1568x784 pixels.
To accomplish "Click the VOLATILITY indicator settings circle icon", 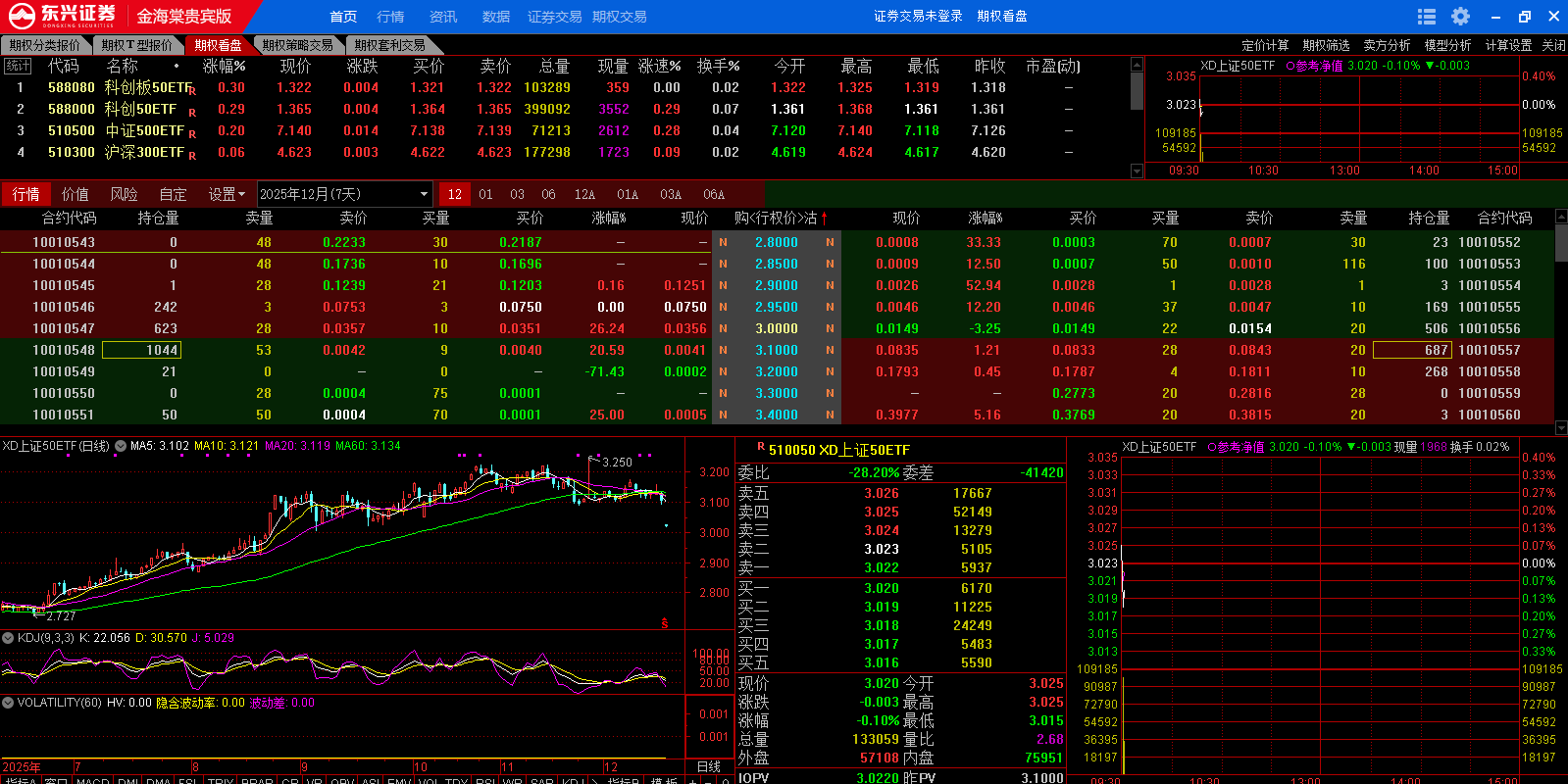I will coord(8,703).
